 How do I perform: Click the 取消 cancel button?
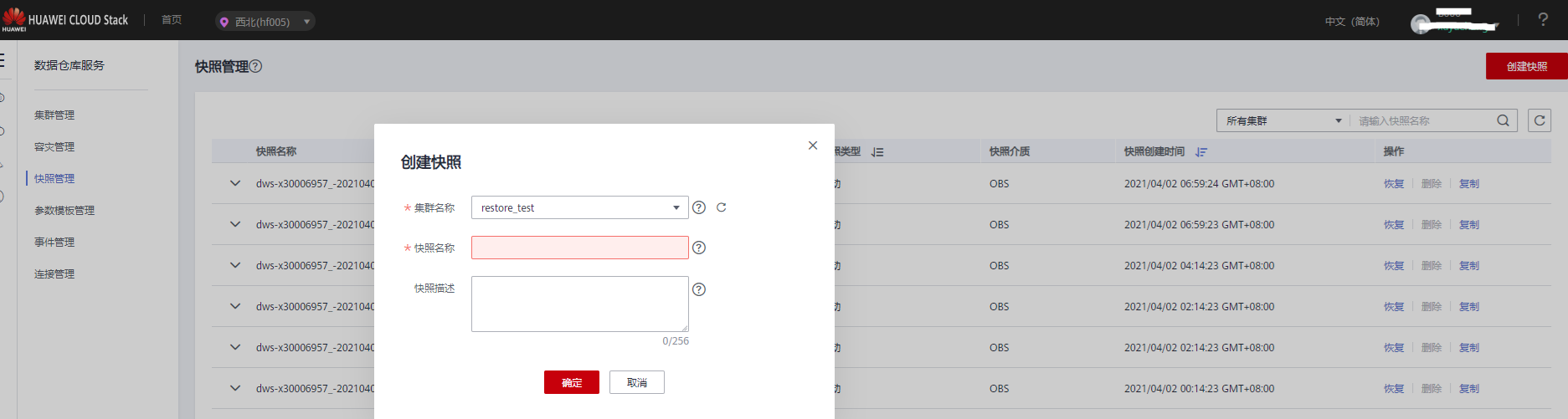[636, 382]
